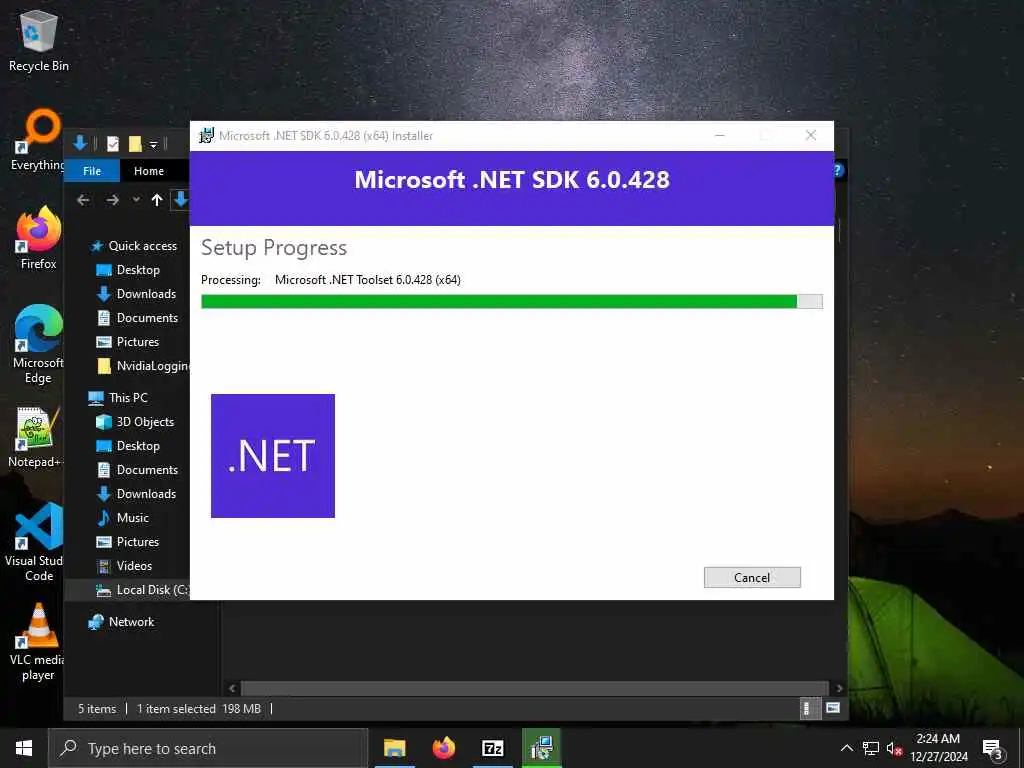Viewport: 1024px width, 768px height.
Task: Go forward in File Explorer navigation
Action: (x=112, y=200)
